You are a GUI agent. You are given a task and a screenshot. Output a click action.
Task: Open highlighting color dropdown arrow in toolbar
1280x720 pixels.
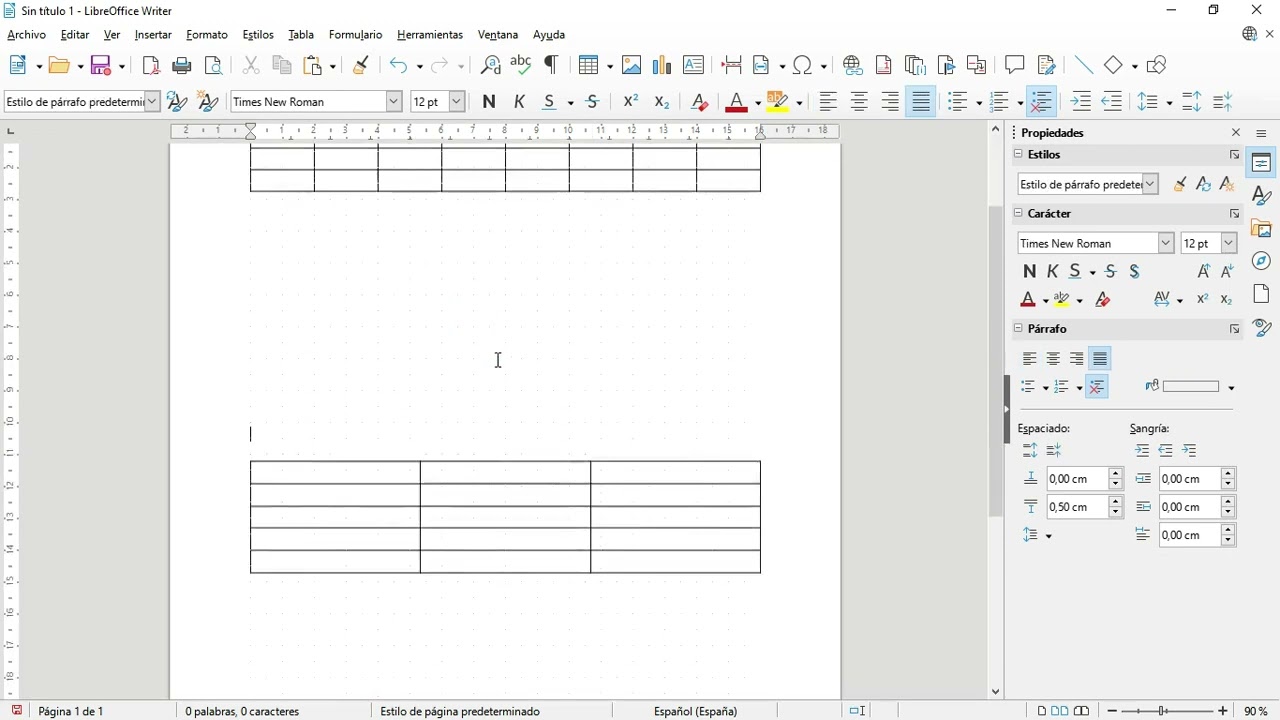[x=799, y=102]
